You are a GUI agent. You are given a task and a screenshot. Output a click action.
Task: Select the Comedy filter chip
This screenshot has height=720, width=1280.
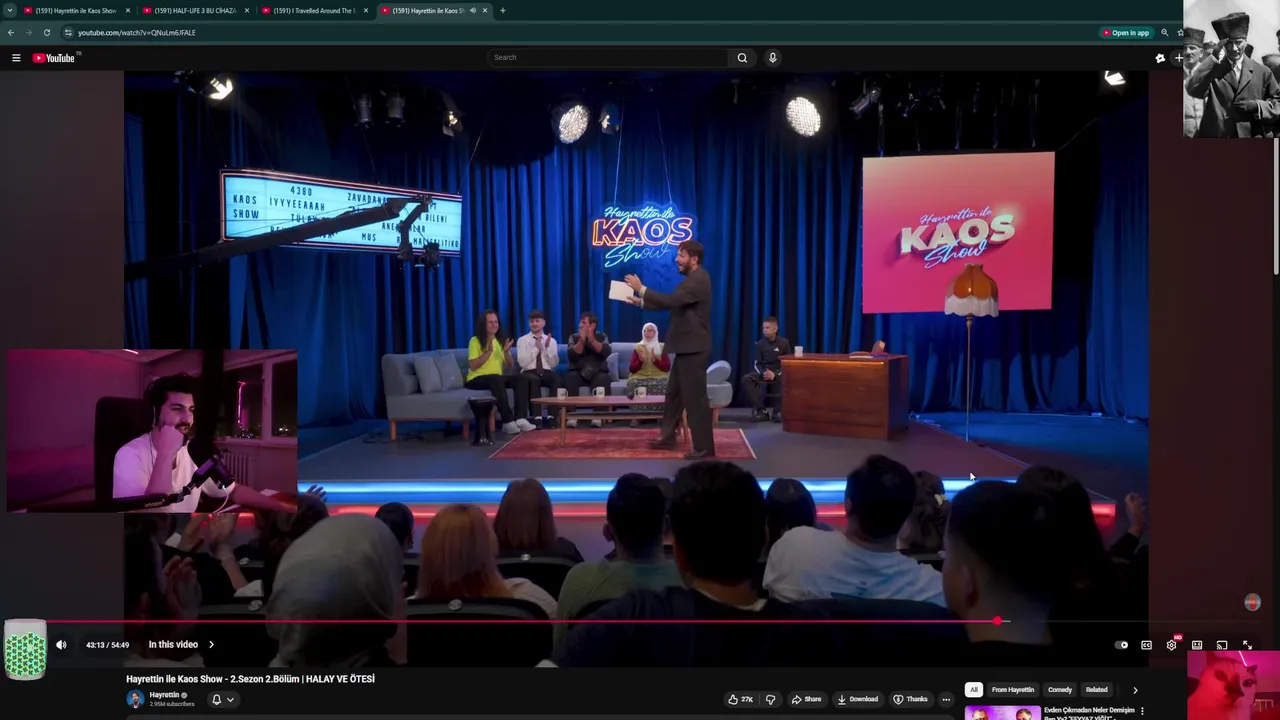[1060, 690]
